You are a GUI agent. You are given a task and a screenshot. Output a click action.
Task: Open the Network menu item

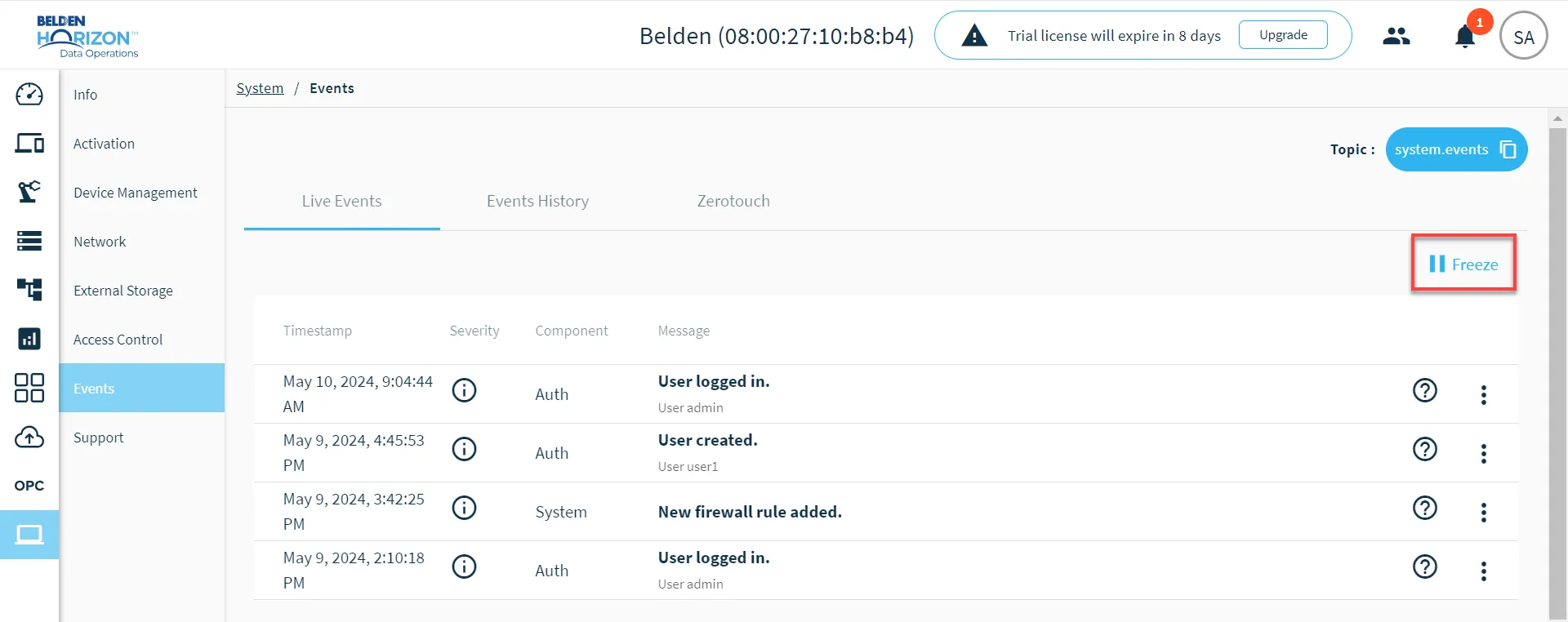(142, 242)
